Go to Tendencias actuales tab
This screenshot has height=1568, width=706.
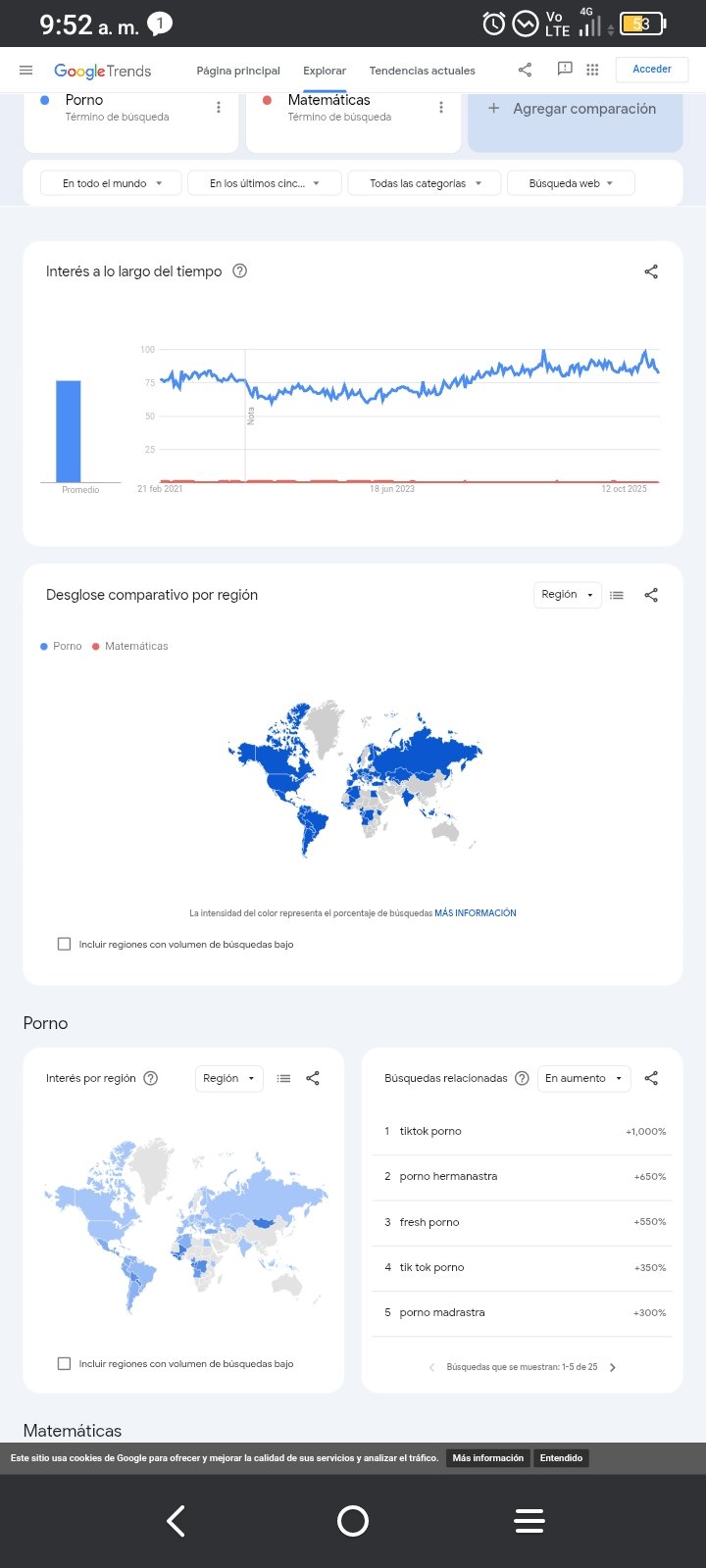[422, 71]
